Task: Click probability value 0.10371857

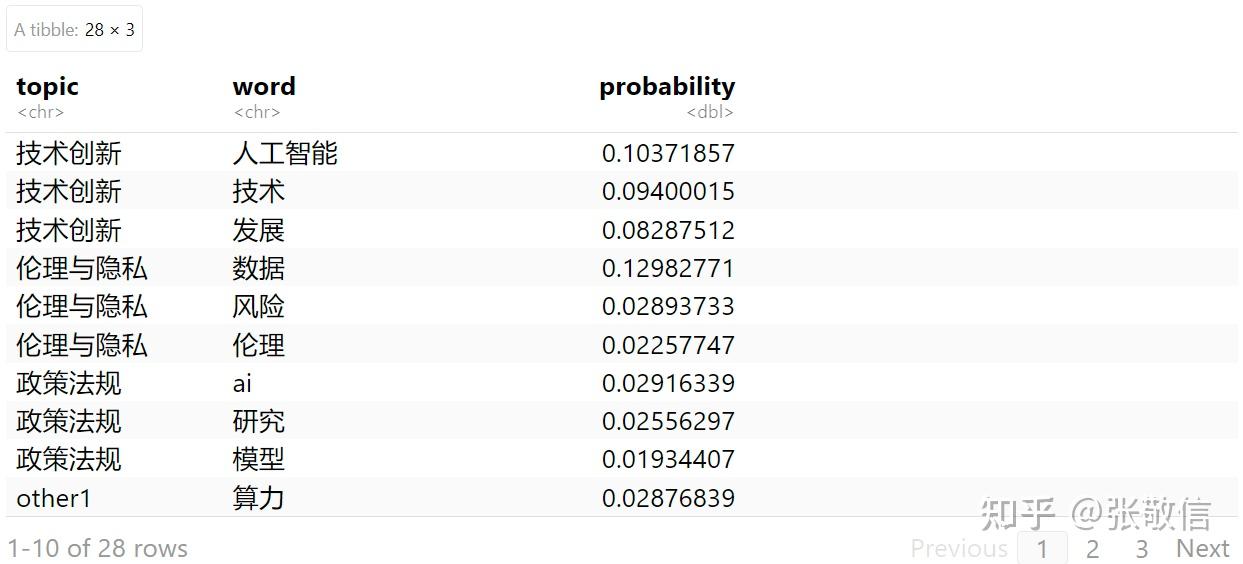Action: [x=668, y=153]
